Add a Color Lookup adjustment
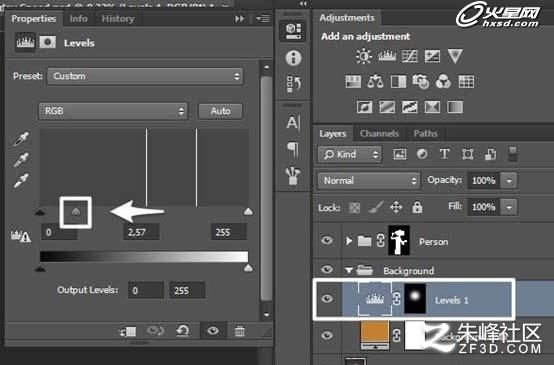The width and height of the screenshot is (554, 365). [x=466, y=82]
